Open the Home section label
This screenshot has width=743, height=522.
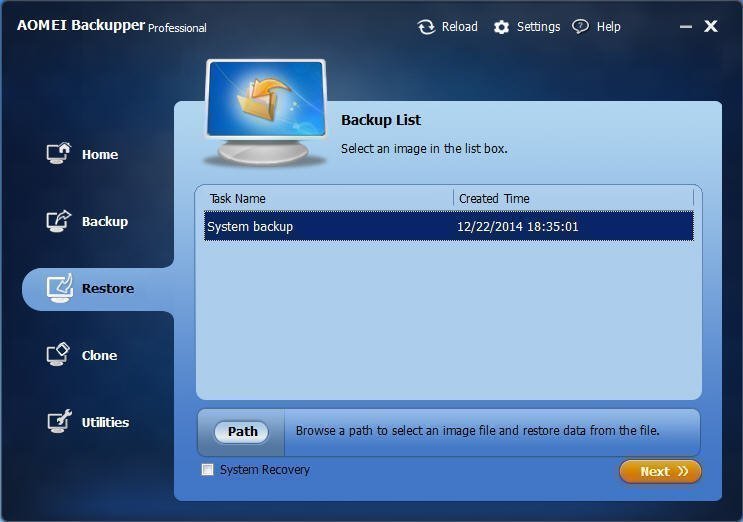[100, 154]
